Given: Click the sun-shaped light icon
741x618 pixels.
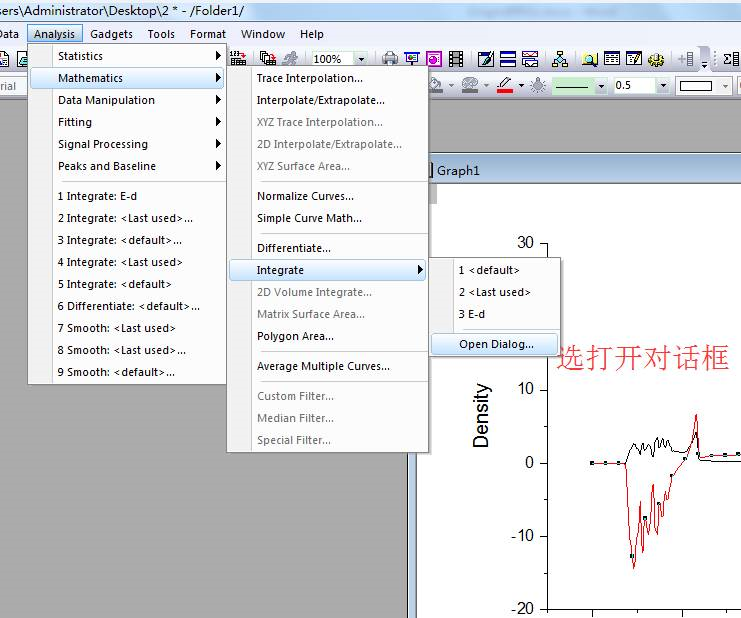Looking at the screenshot, I should [538, 85].
